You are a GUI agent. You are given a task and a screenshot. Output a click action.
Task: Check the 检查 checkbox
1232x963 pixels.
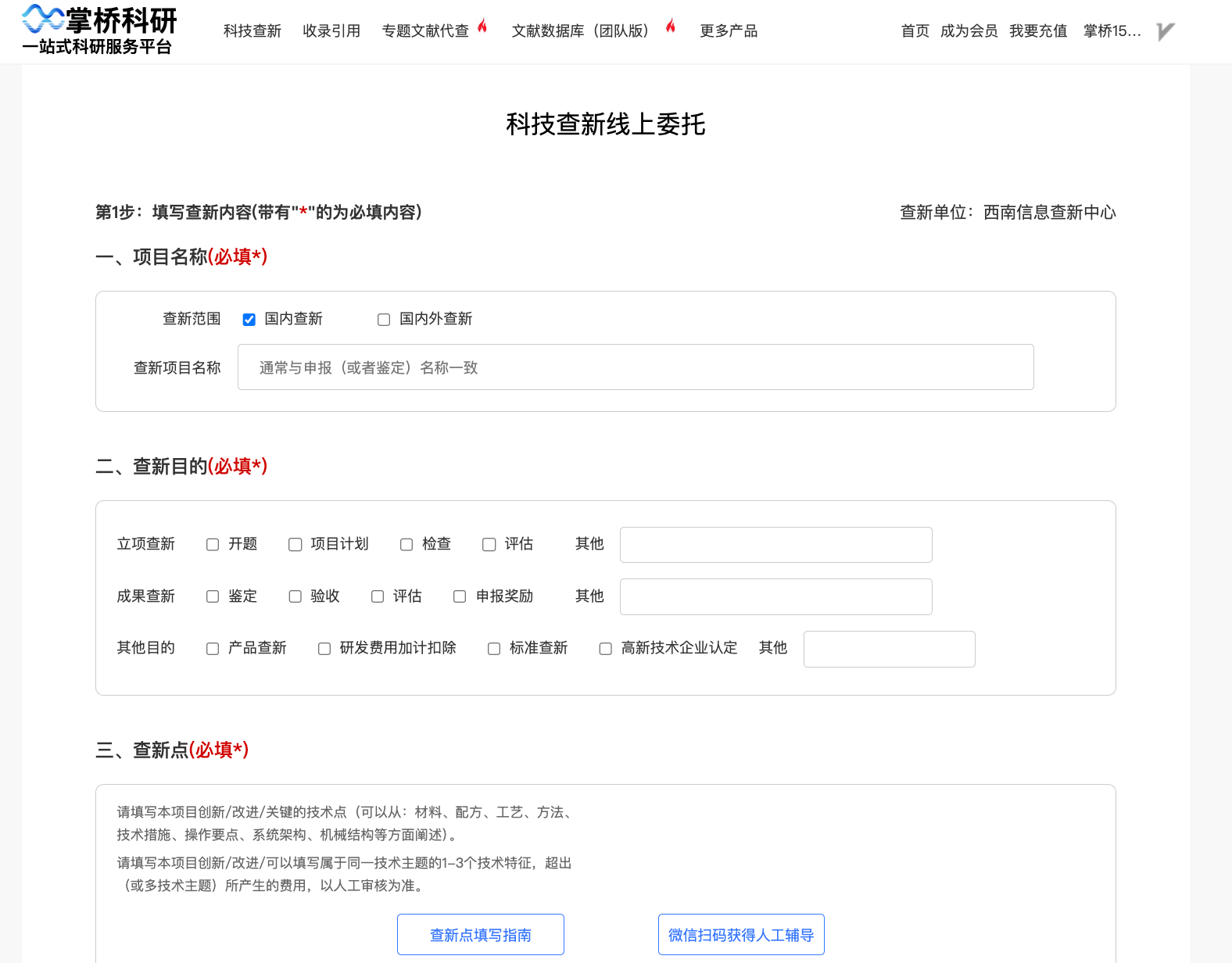406,545
